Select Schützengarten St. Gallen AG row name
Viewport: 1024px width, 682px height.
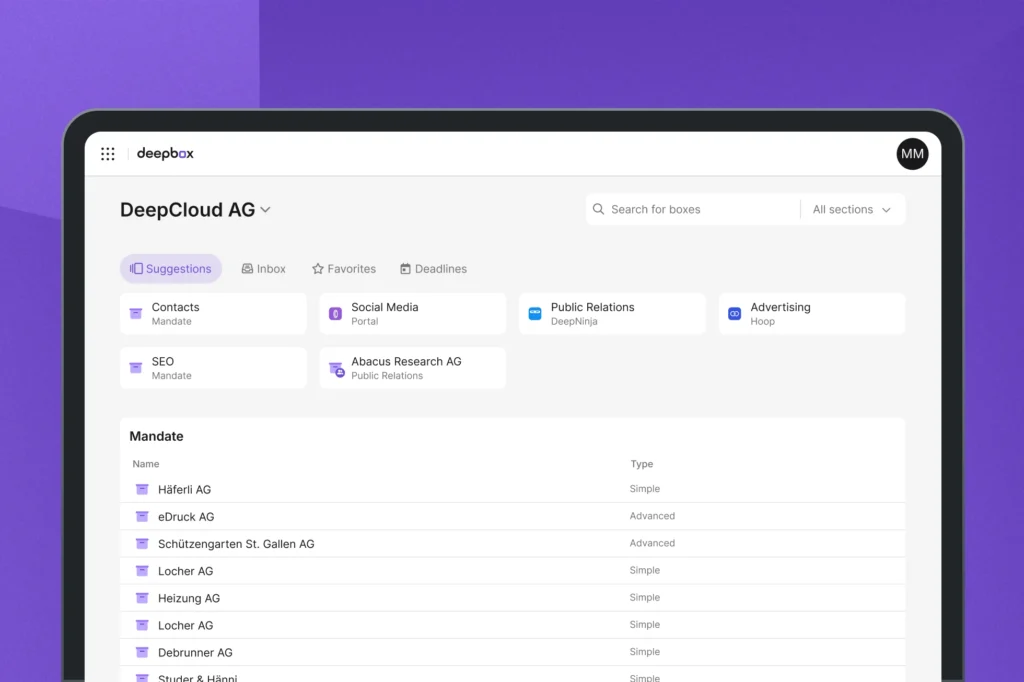(236, 544)
